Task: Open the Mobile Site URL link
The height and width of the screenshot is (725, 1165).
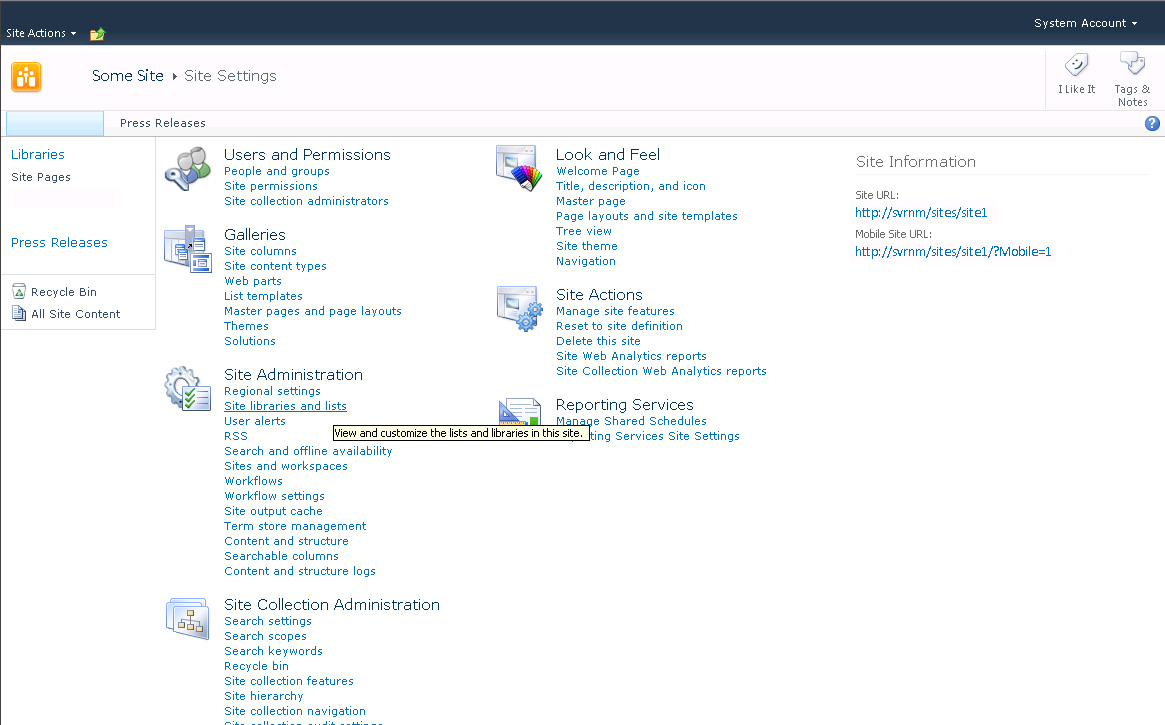Action: (953, 252)
